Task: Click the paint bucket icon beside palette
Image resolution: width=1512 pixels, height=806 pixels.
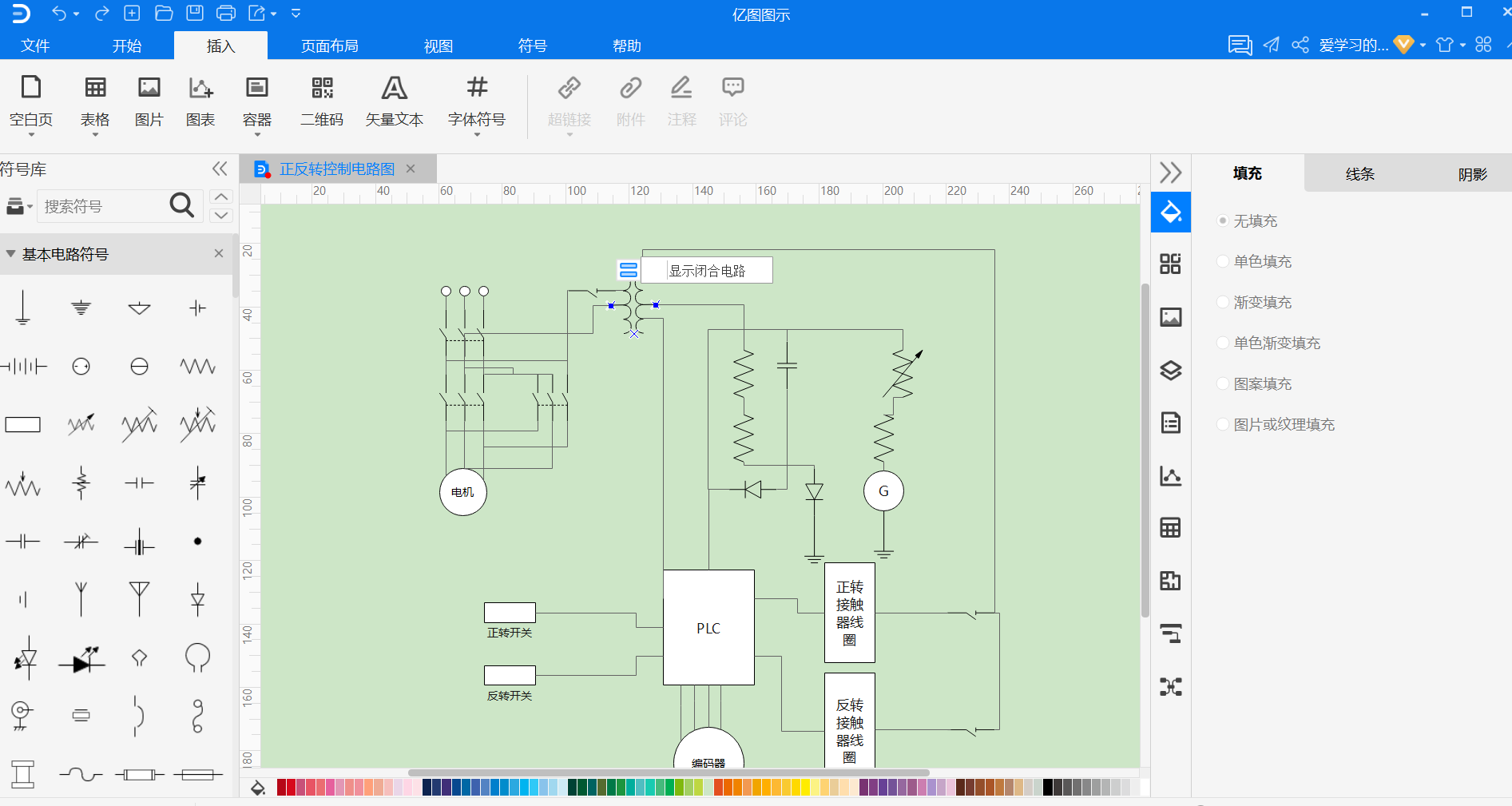Action: (x=258, y=788)
